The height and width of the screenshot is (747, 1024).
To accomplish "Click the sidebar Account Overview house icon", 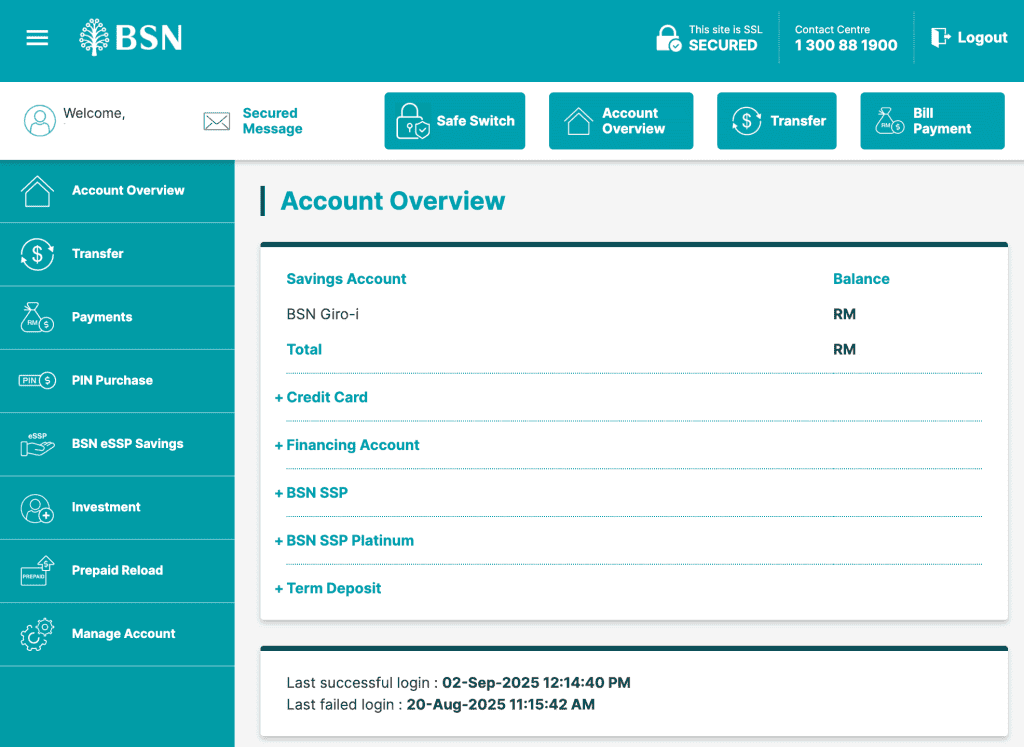I will coord(37,191).
